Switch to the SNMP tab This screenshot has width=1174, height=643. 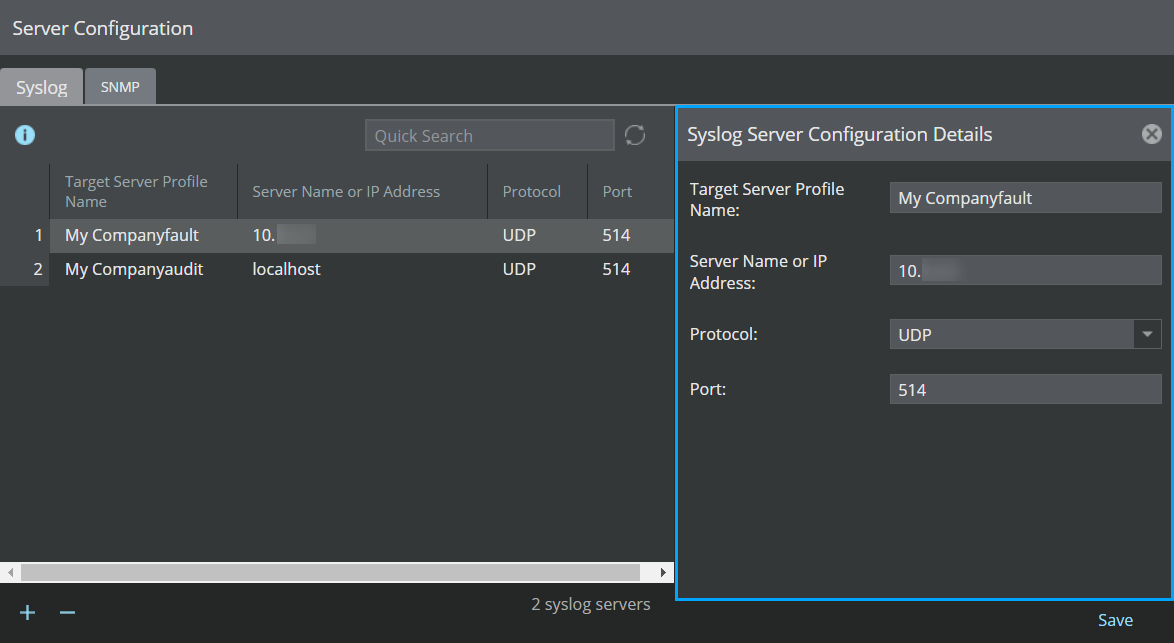tap(121, 87)
